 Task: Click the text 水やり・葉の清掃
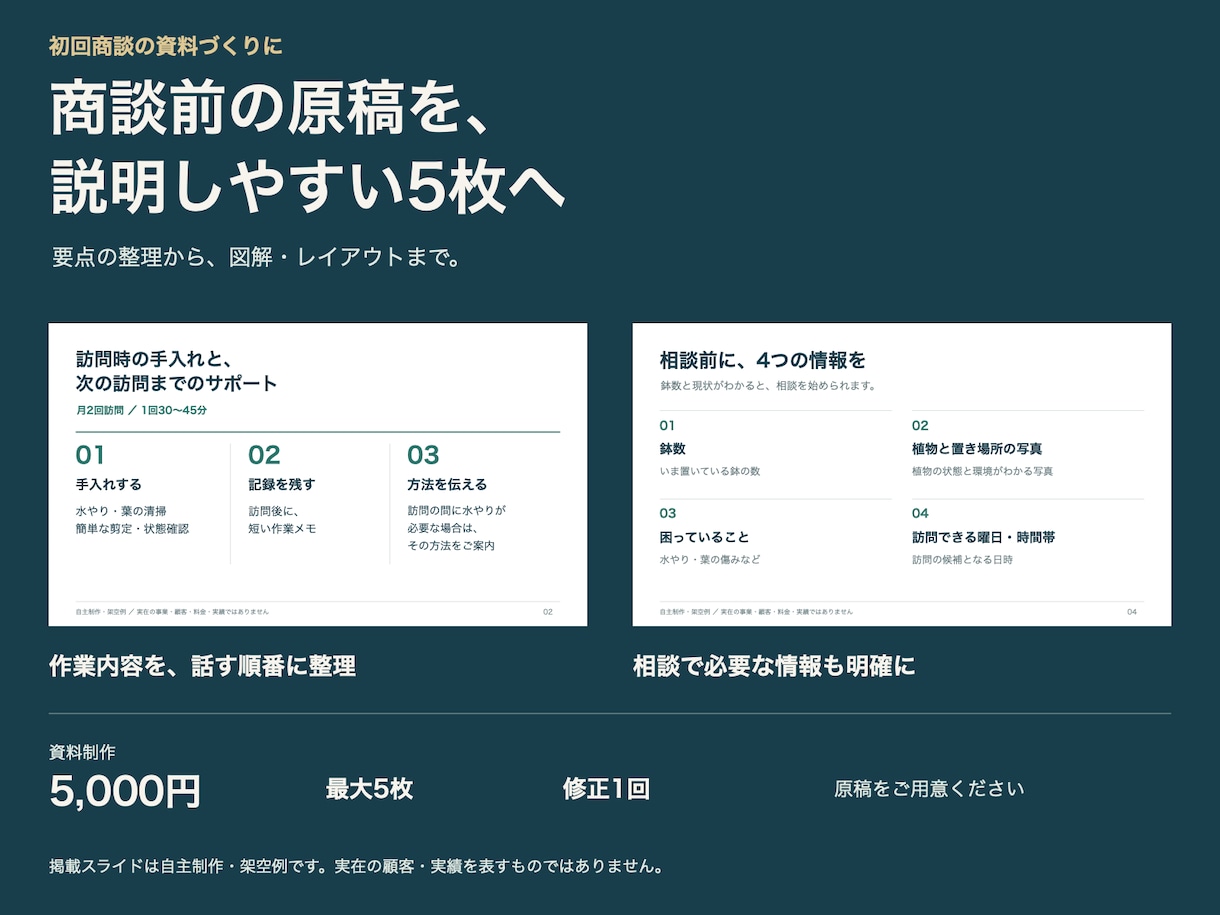[121, 510]
